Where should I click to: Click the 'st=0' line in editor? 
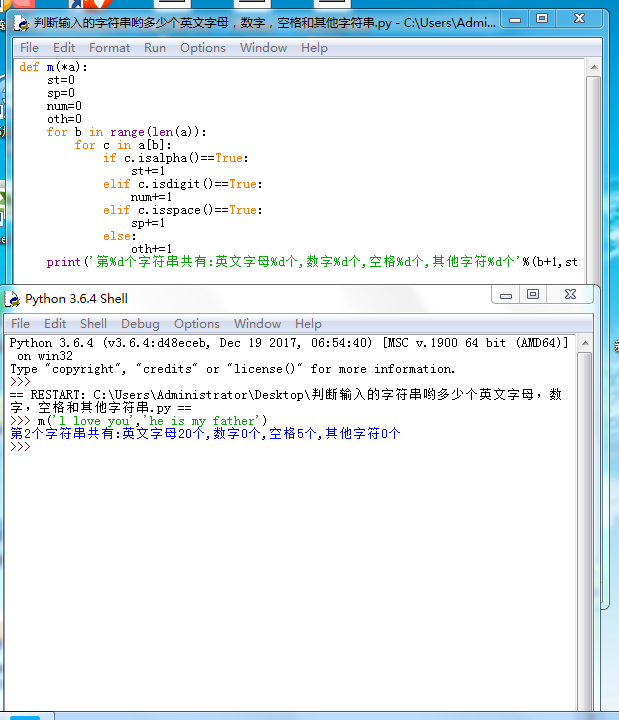click(x=61, y=80)
